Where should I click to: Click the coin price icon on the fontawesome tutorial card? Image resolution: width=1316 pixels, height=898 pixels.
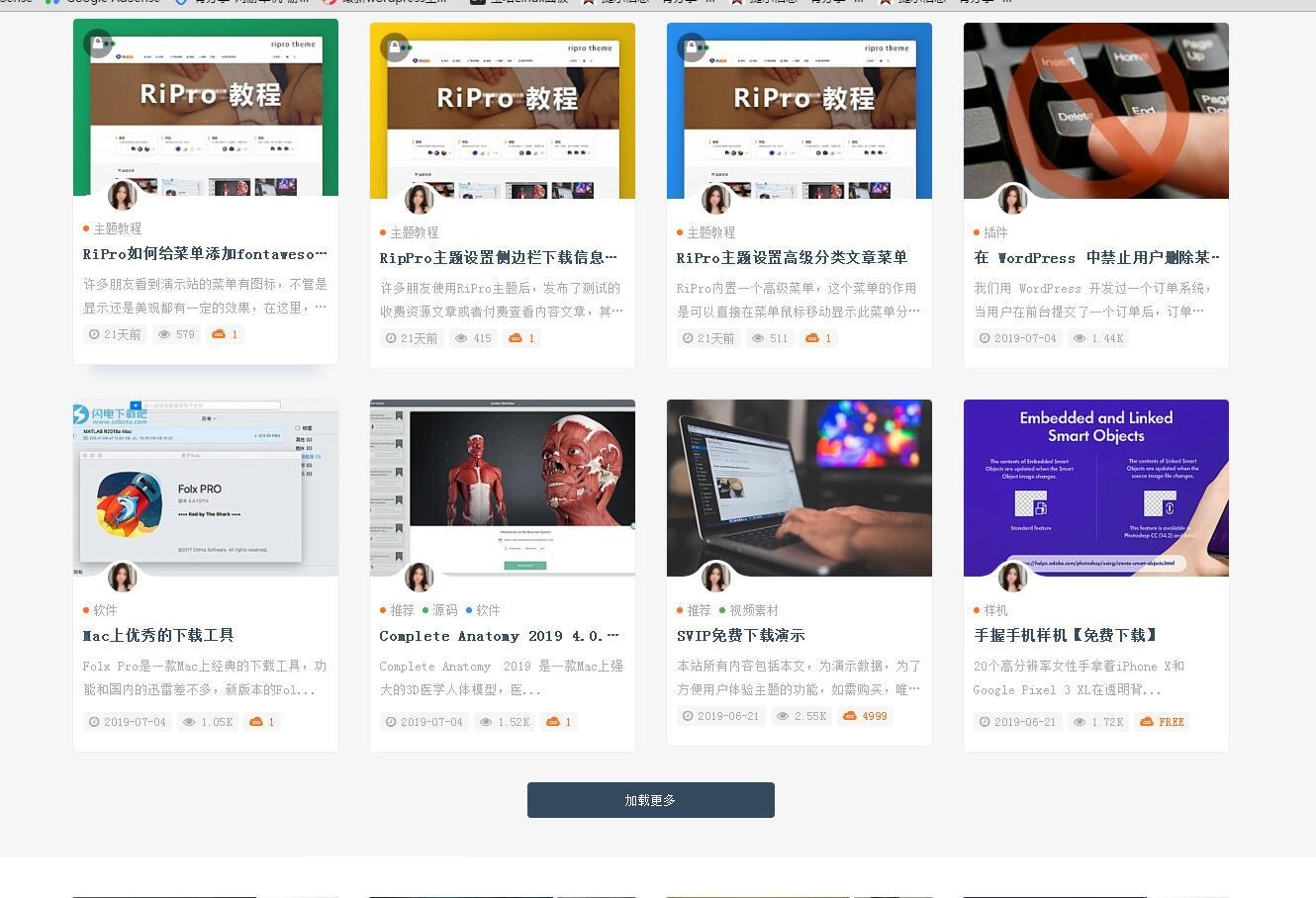coord(219,334)
